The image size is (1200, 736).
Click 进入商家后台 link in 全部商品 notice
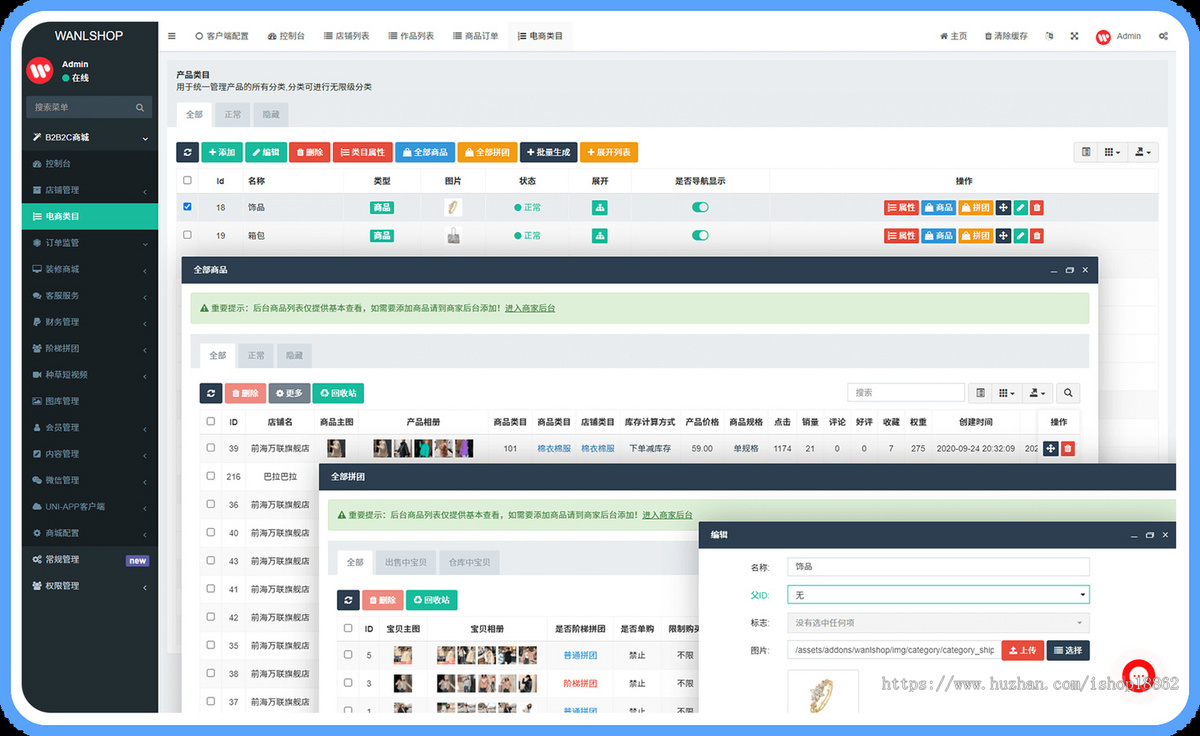click(x=530, y=308)
